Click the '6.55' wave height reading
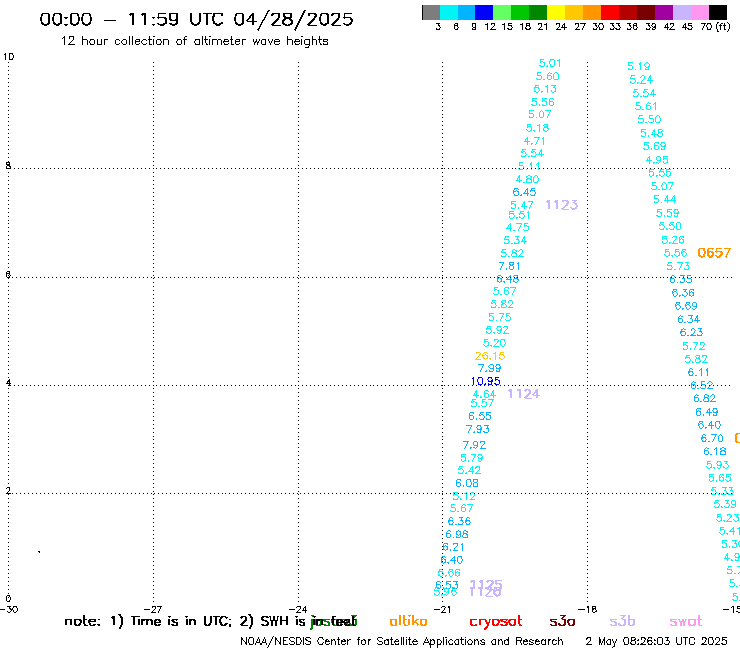This screenshot has height=650, width=740. coord(480,416)
